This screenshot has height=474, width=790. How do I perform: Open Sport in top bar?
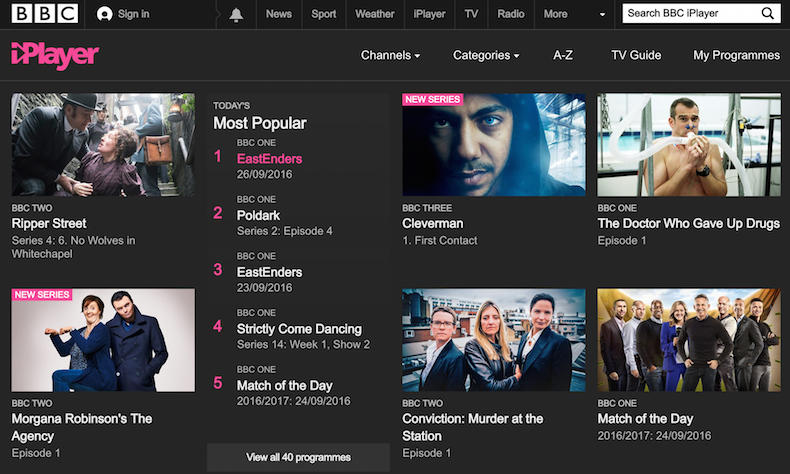(323, 14)
